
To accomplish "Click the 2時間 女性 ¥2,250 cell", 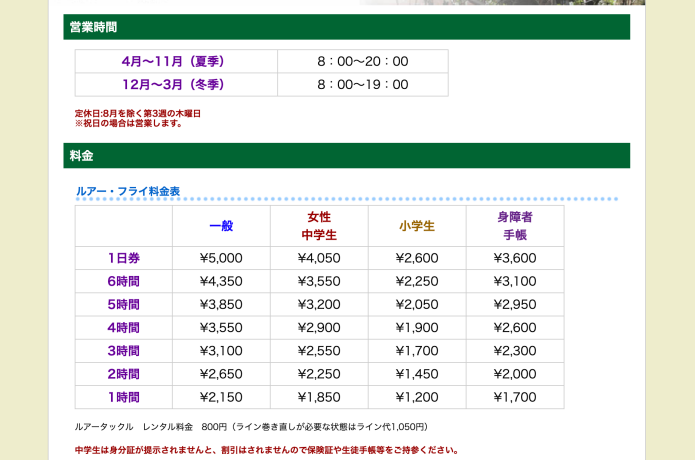I will 319,374.
